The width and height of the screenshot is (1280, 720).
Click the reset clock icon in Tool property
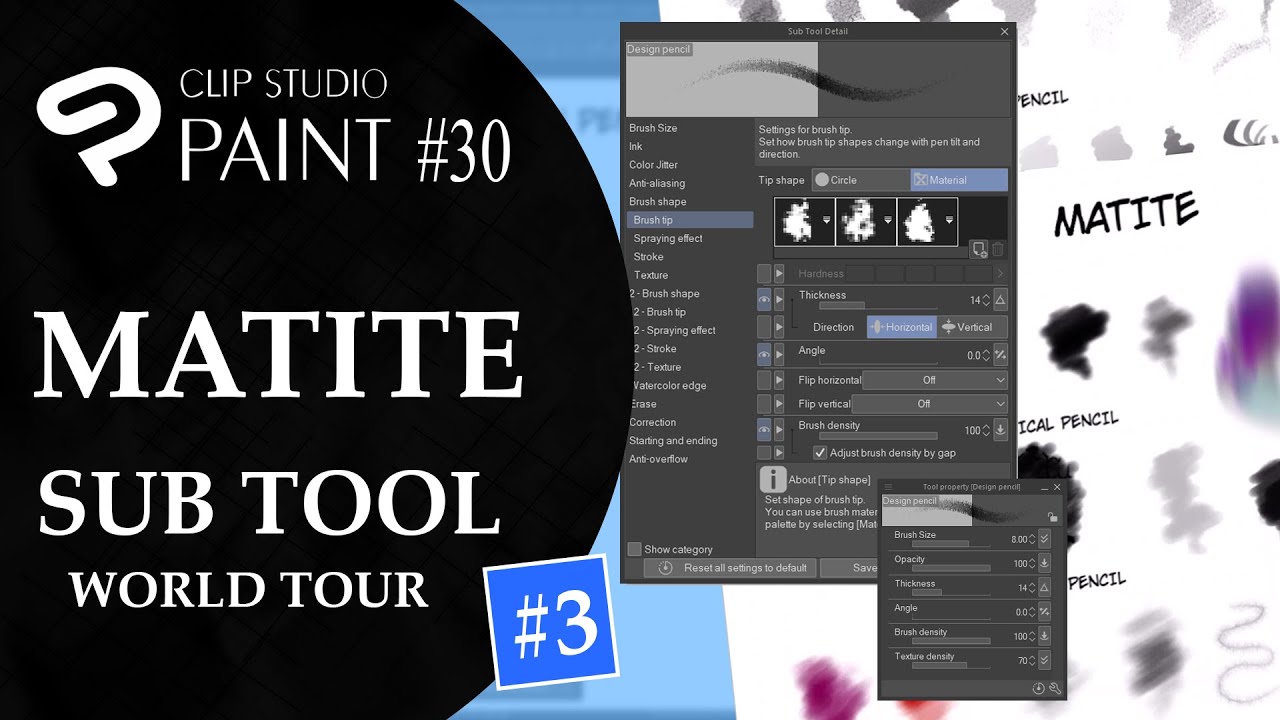(1040, 689)
